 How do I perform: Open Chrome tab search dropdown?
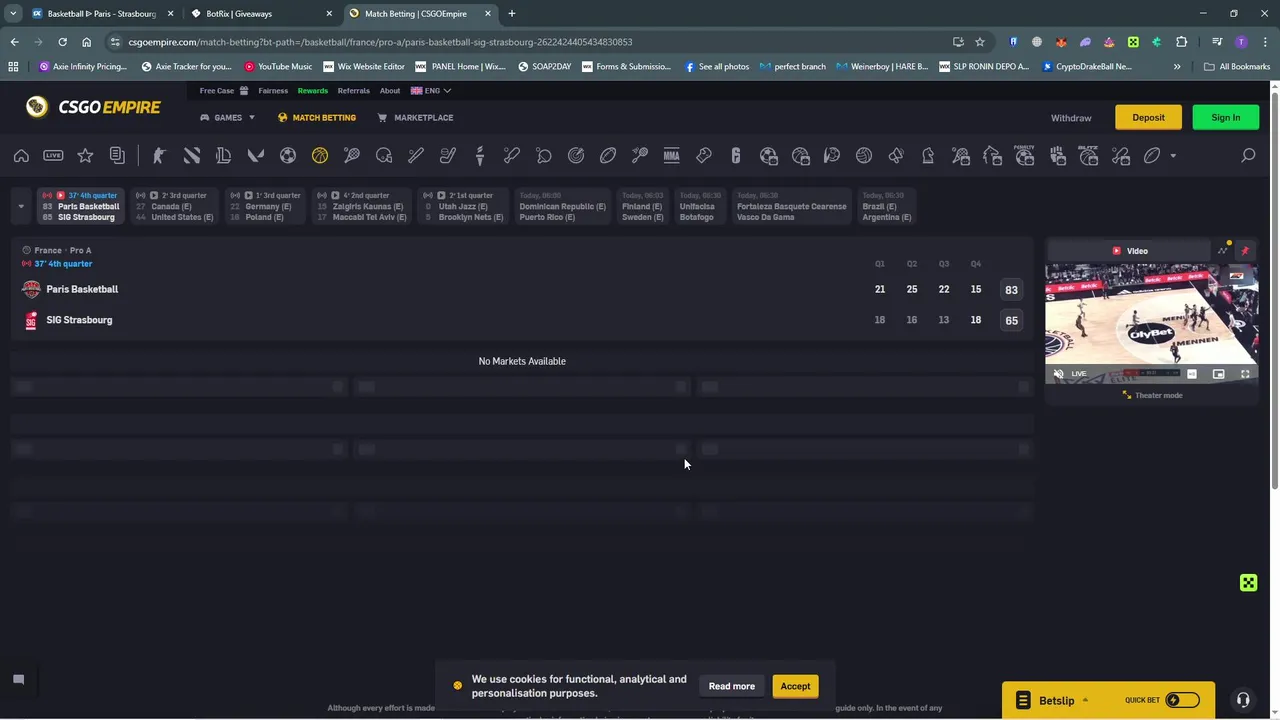point(13,14)
